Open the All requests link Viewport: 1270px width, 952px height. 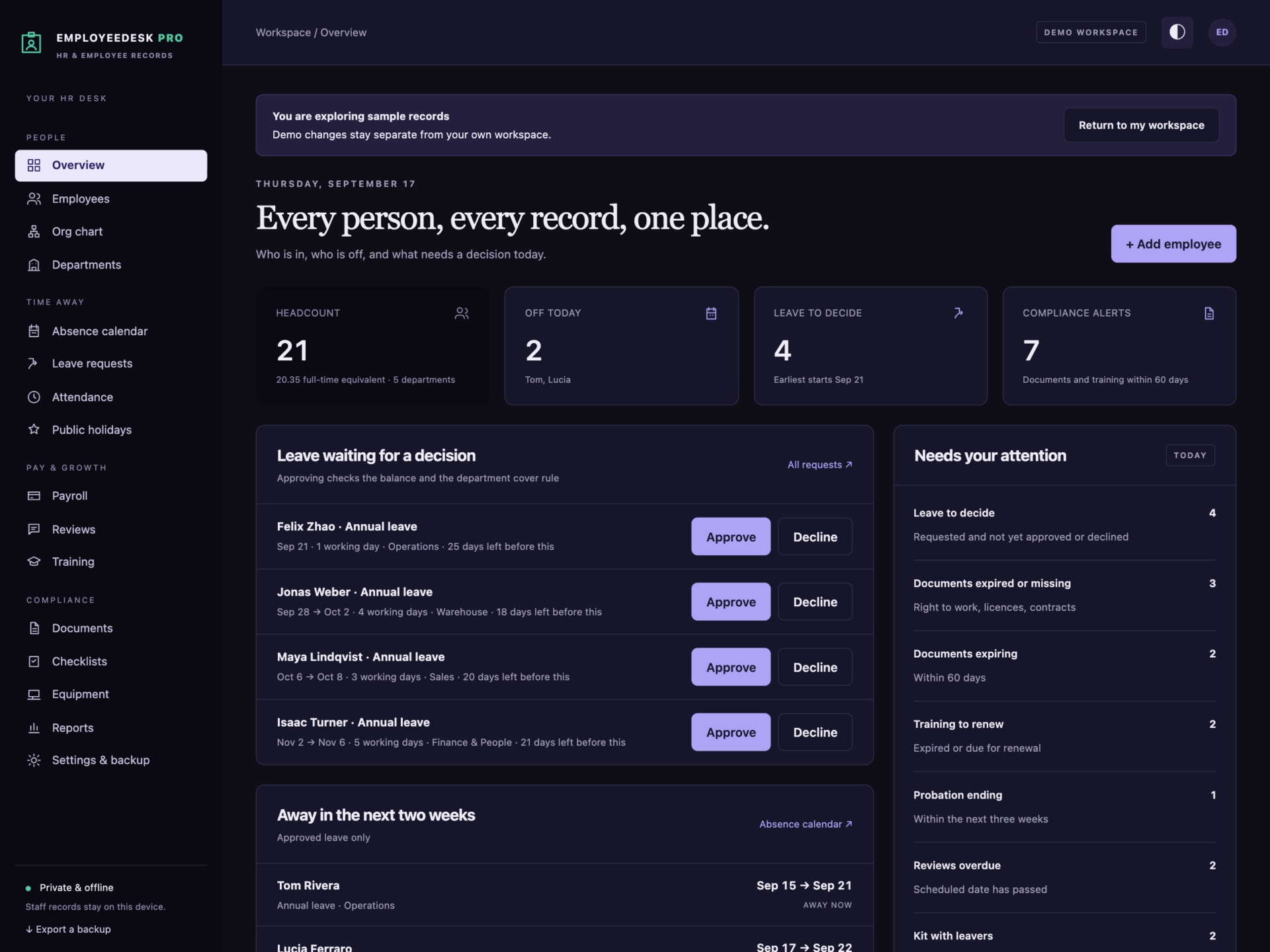click(820, 465)
